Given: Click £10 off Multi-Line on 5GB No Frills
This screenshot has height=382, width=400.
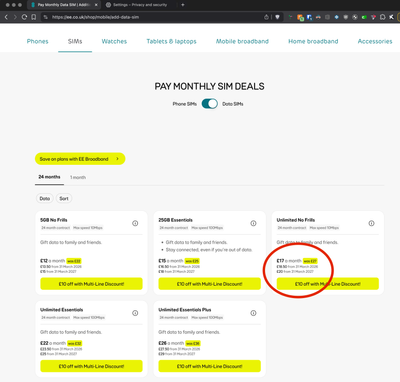Looking at the screenshot, I should pyautogui.click(x=91, y=284).
